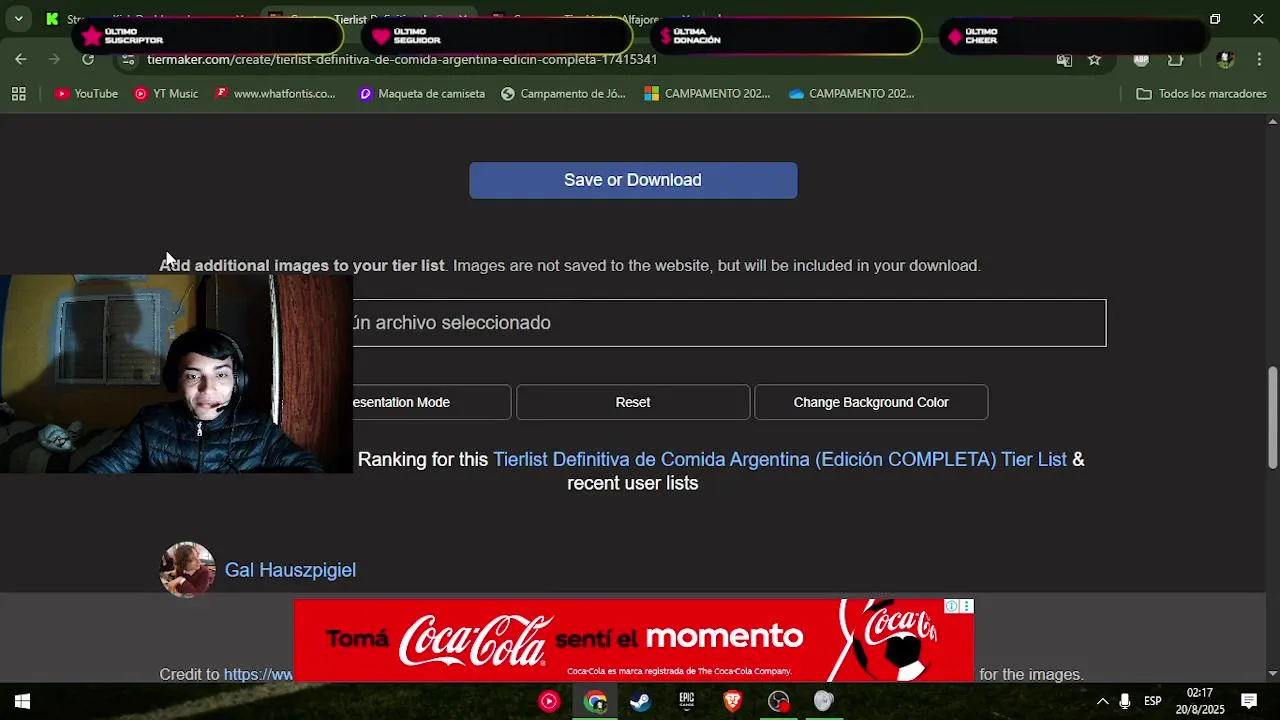Viewport: 1280px width, 720px height.
Task: Click the Último Seguidor heart icon
Action: [381, 37]
